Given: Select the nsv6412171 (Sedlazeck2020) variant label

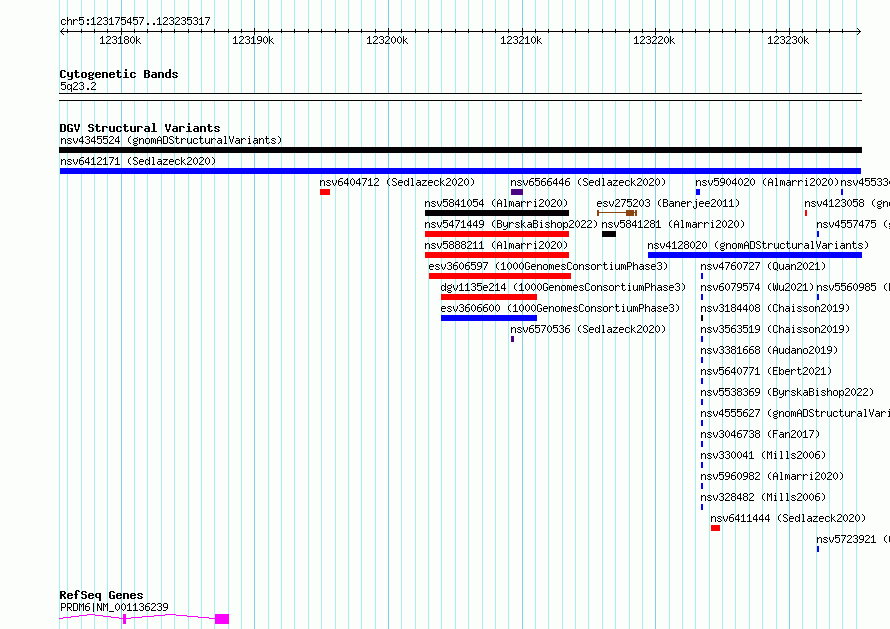Looking at the screenshot, I should pos(138,161).
